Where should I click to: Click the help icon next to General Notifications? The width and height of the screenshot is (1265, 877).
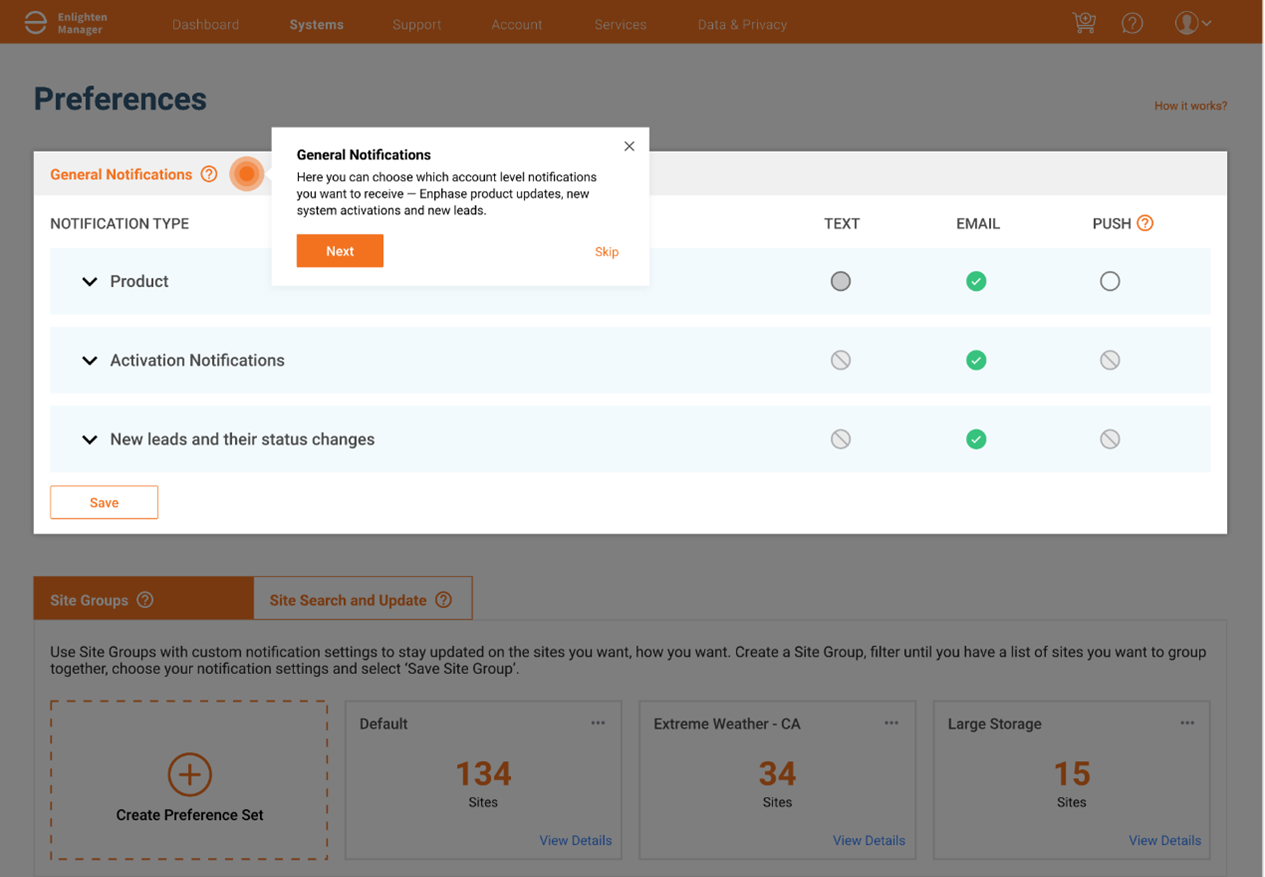tap(208, 173)
